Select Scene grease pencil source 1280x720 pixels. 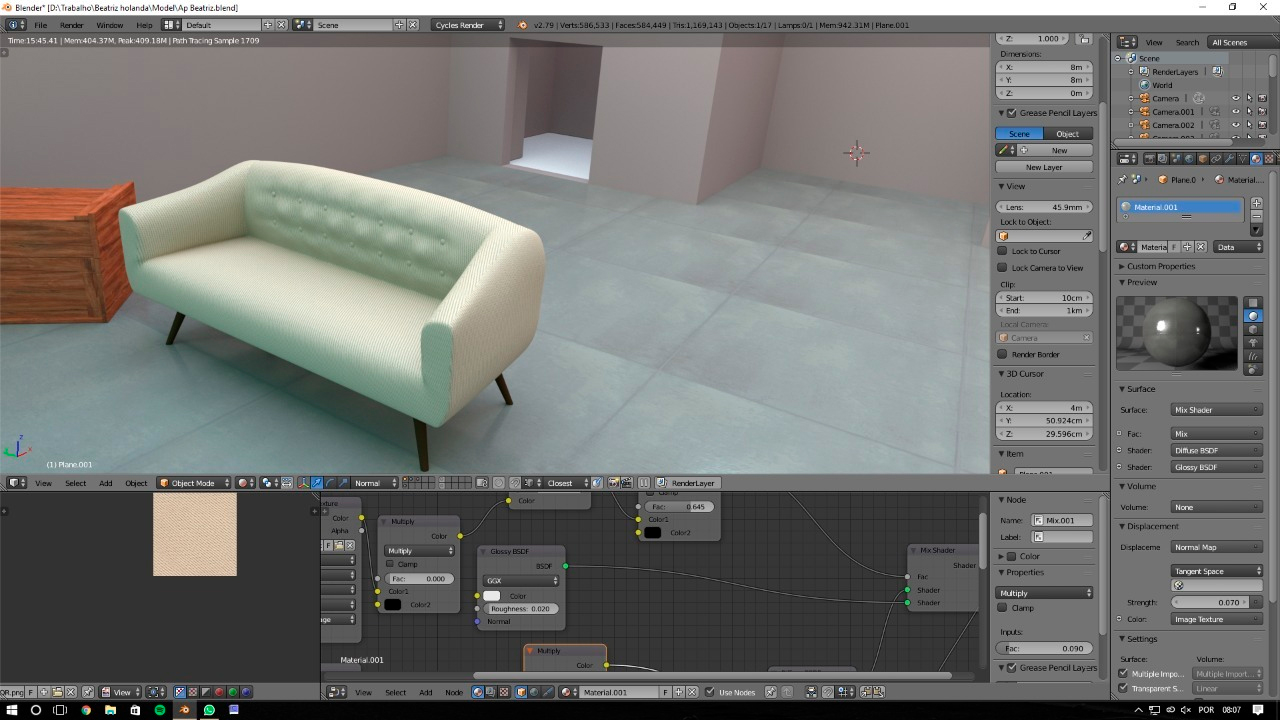(1019, 134)
